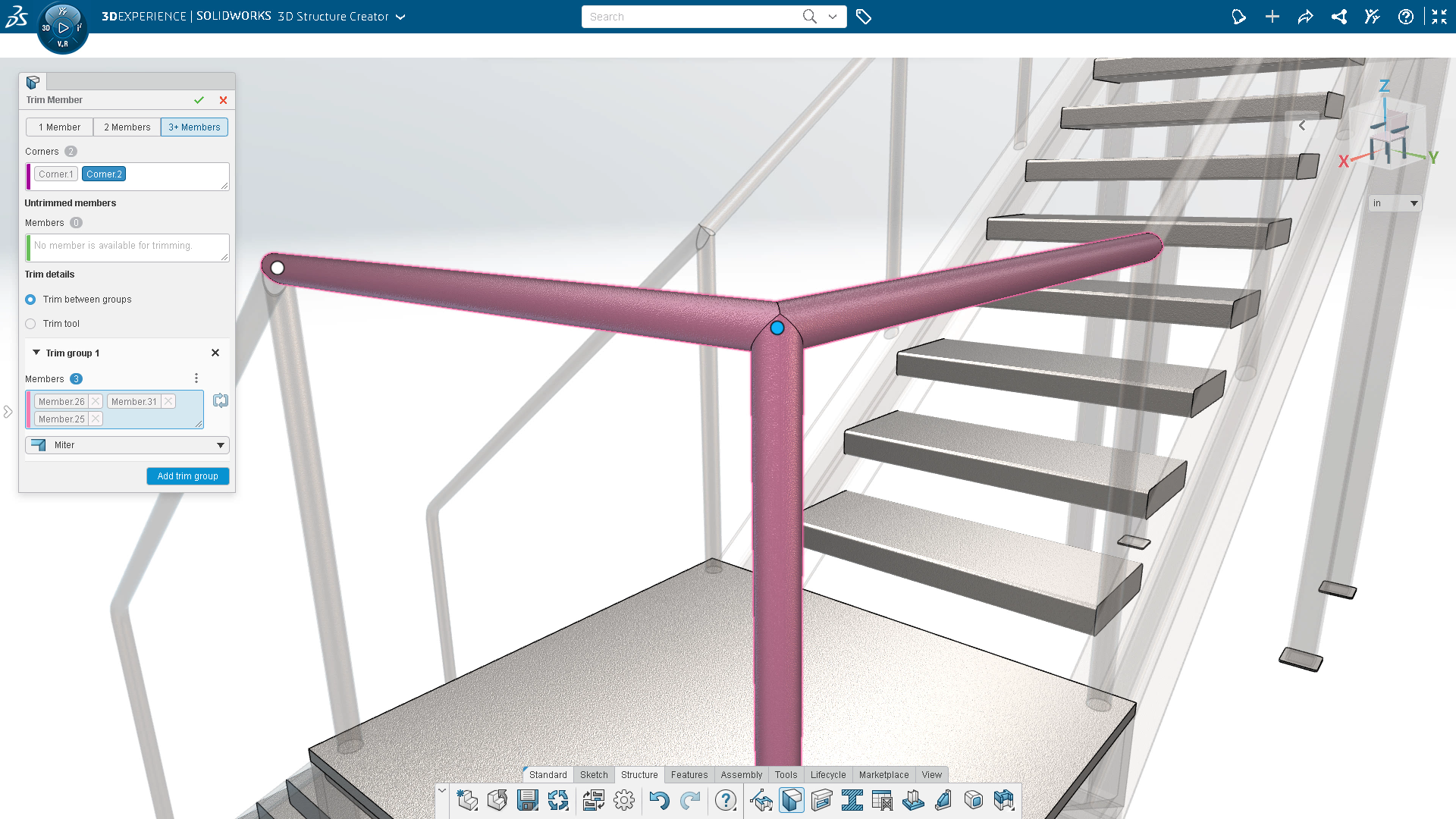Click the tag icon next to search
Image resolution: width=1456 pixels, height=819 pixels.
tap(864, 17)
